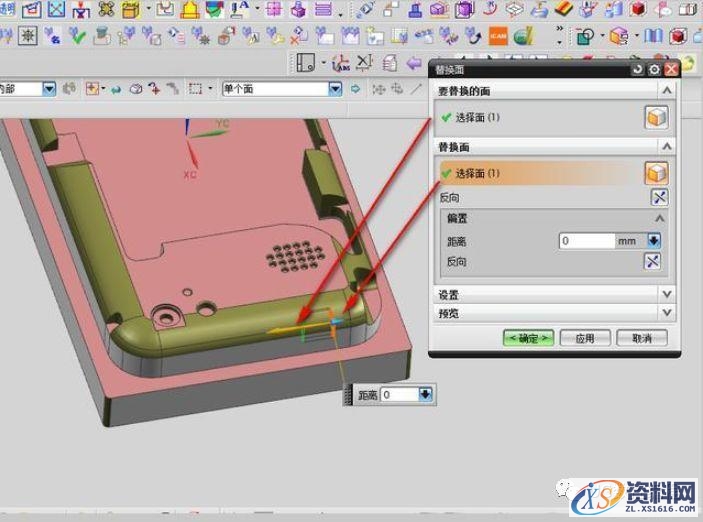
Task: Expand the 设置 section
Action: point(666,295)
